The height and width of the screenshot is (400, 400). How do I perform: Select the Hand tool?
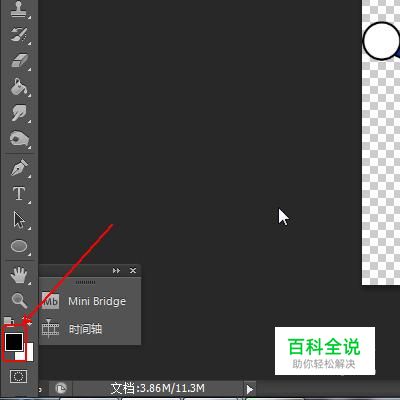click(19, 275)
